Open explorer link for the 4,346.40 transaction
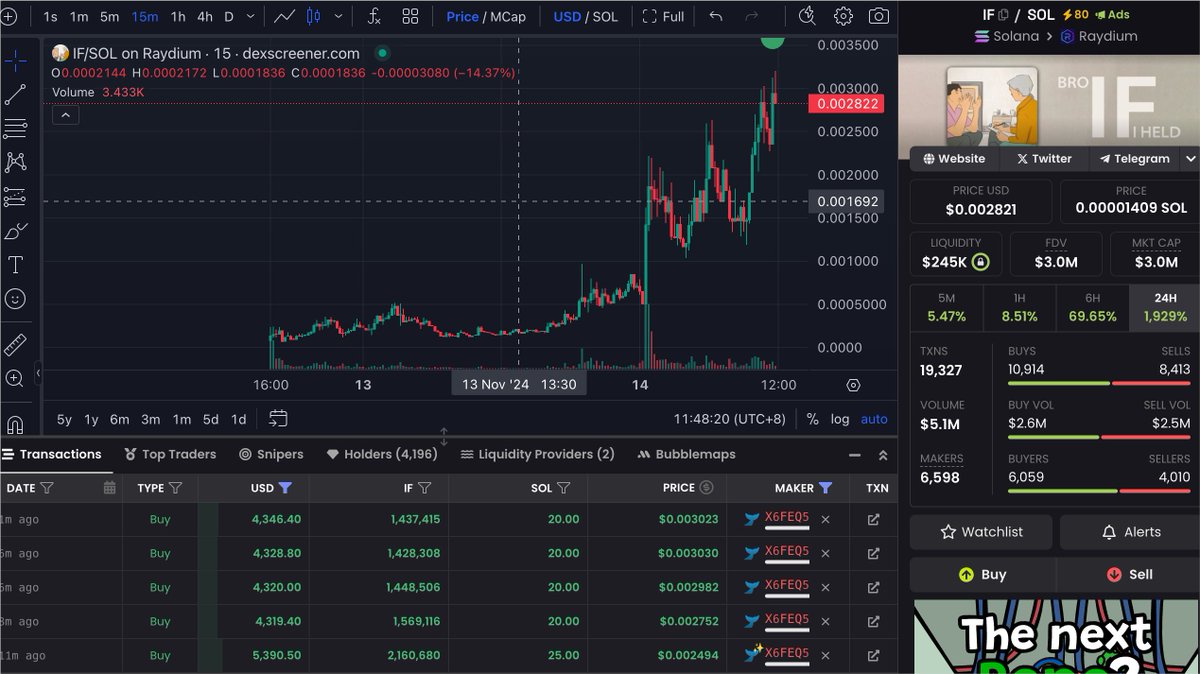The height and width of the screenshot is (674, 1200). pyautogui.click(x=873, y=520)
